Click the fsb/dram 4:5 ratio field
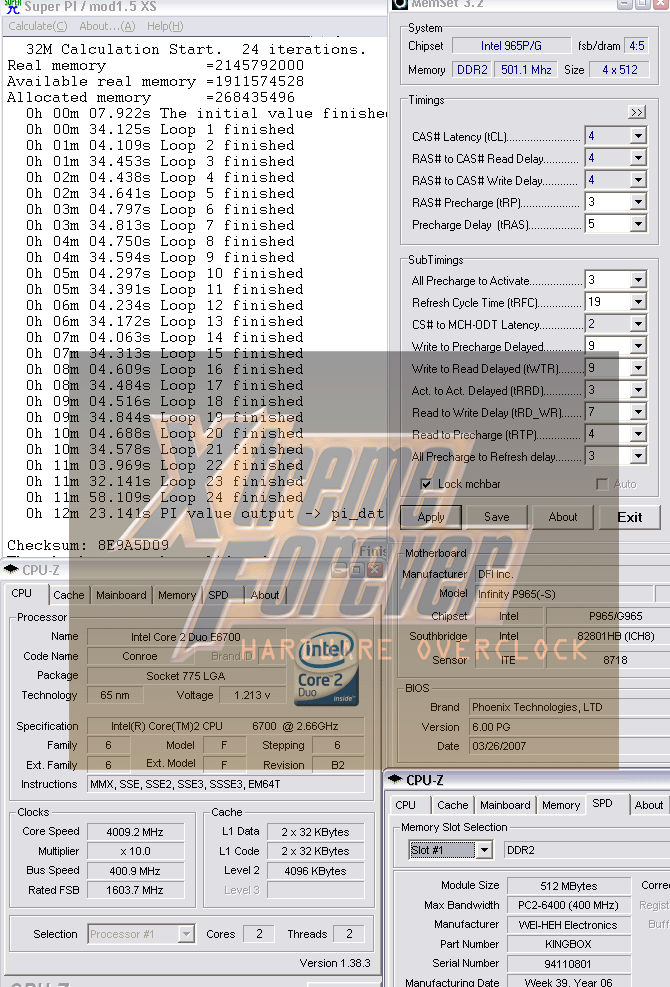The height and width of the screenshot is (987, 670). [x=637, y=45]
